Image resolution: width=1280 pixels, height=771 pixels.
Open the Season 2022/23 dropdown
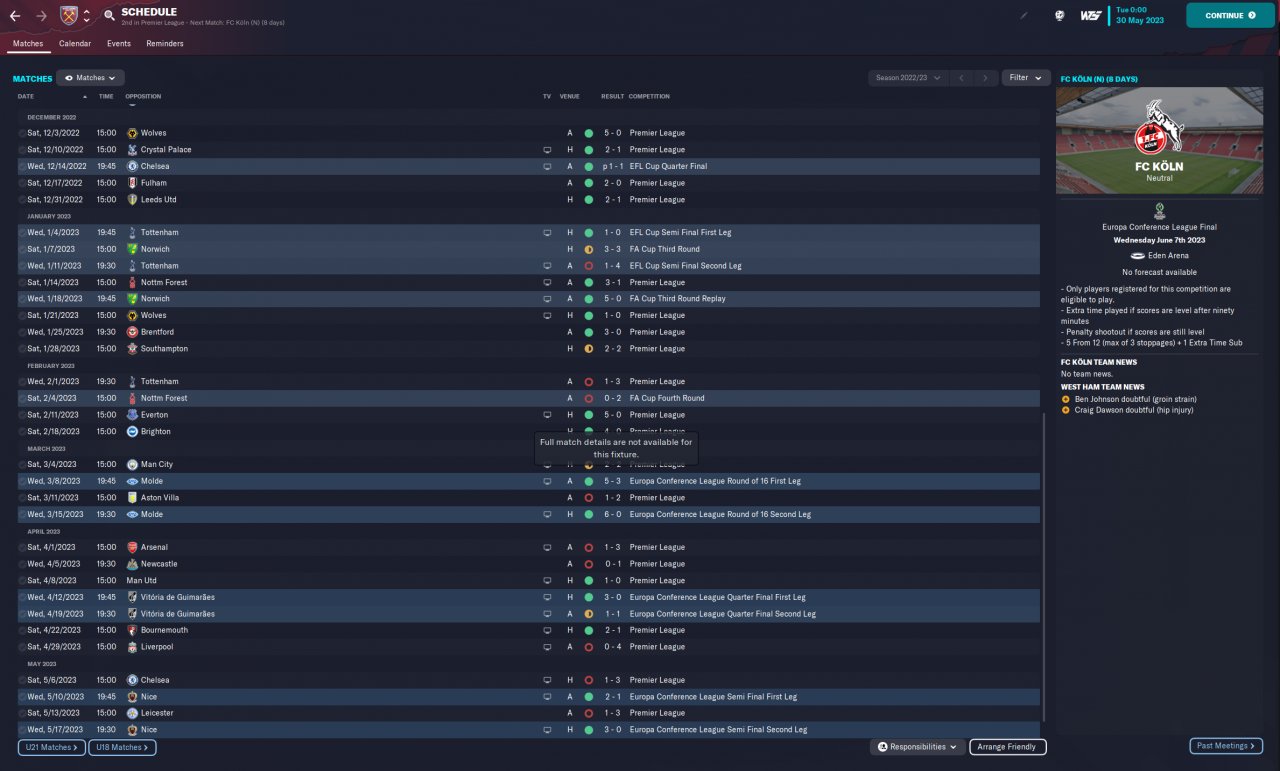[x=908, y=78]
